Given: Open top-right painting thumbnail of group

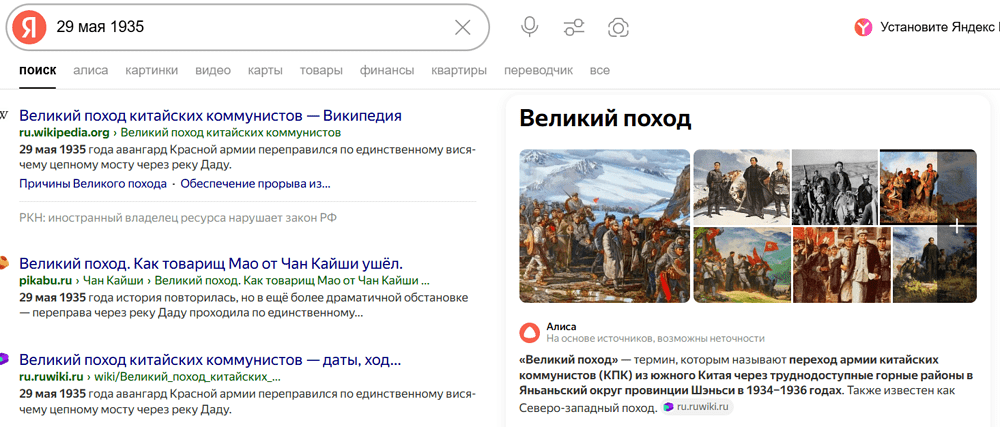Looking at the screenshot, I should (928, 187).
